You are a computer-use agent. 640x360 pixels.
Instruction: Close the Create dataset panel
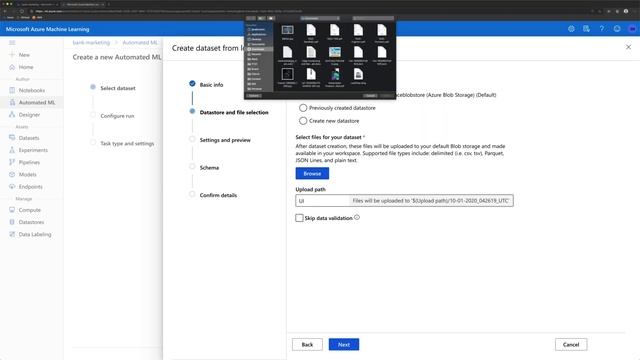(629, 47)
